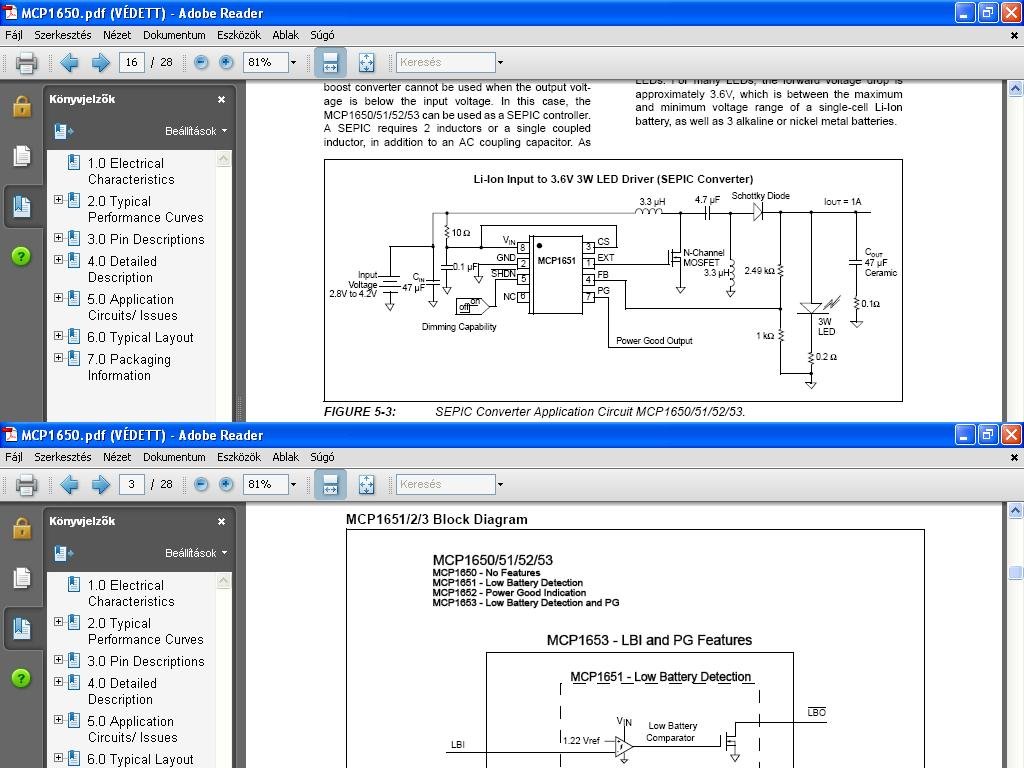Screen dimensions: 1024x768
Task: Expand 7.0 Packaging Information in top panel
Action: tap(58, 358)
